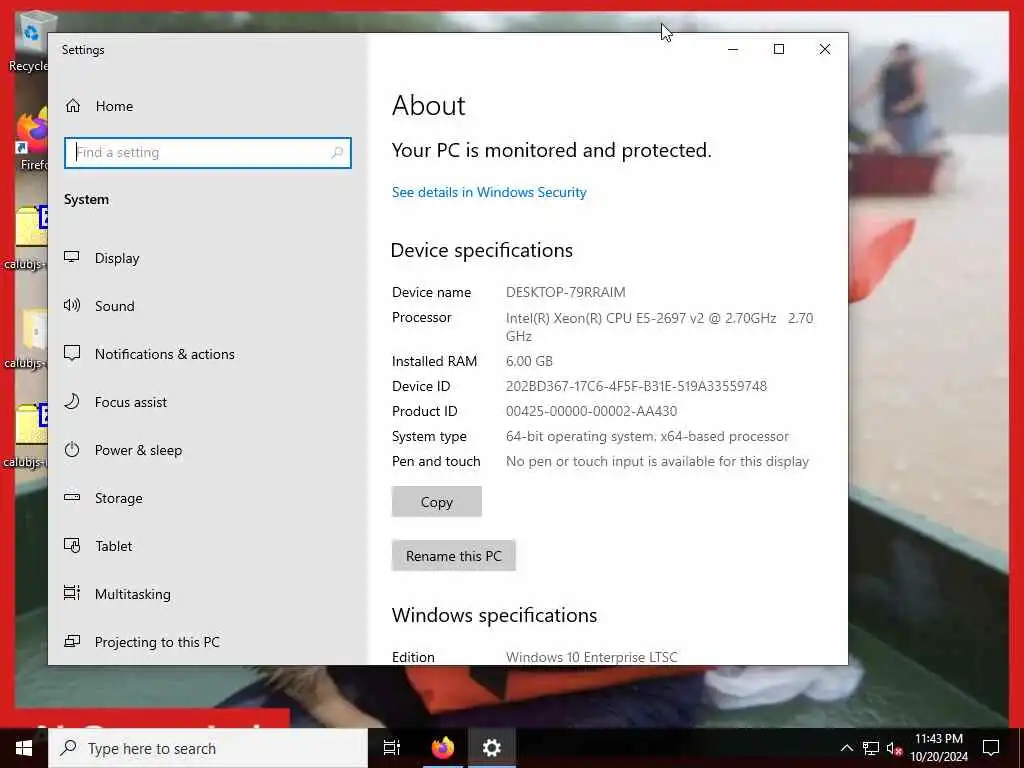This screenshot has height=768, width=1024.
Task: Click the taskbar Type here to search box
Action: tap(208, 748)
